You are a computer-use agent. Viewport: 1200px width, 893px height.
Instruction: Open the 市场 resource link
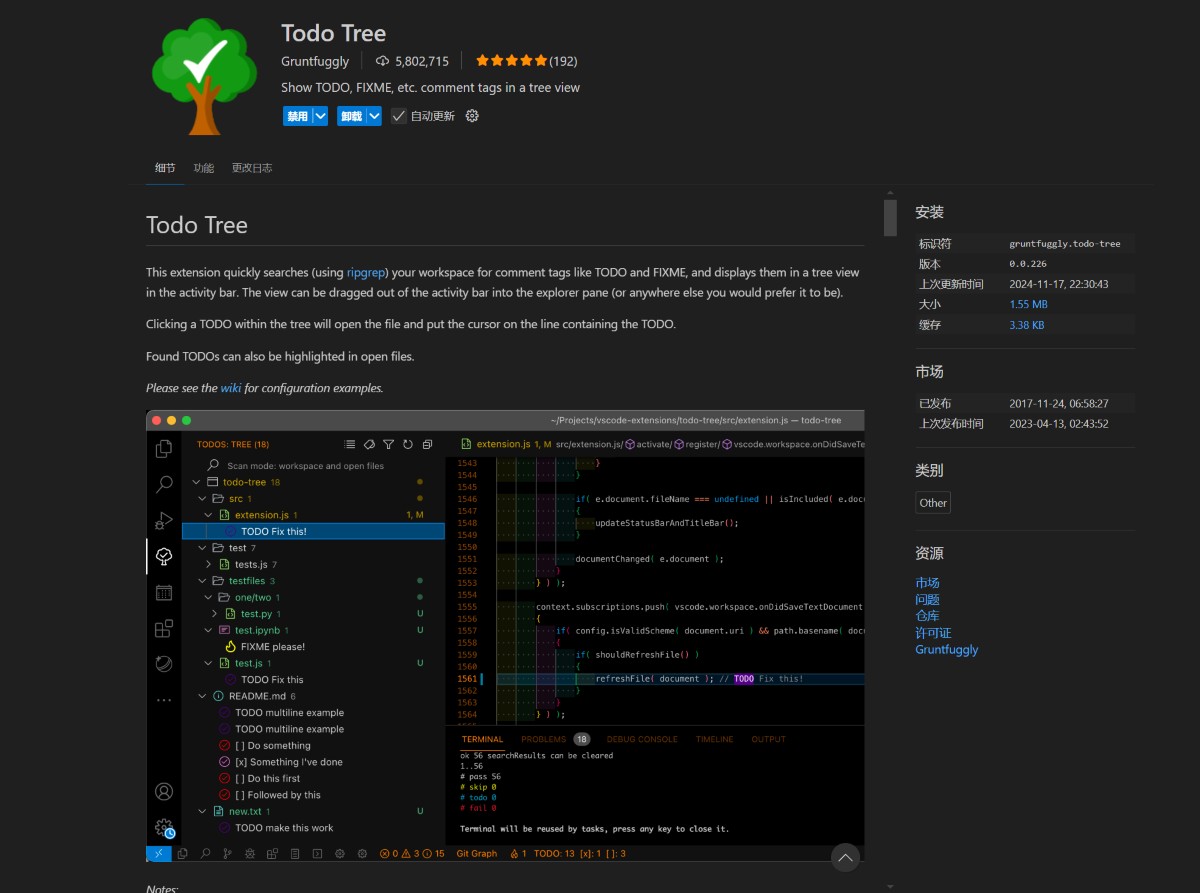pos(927,583)
